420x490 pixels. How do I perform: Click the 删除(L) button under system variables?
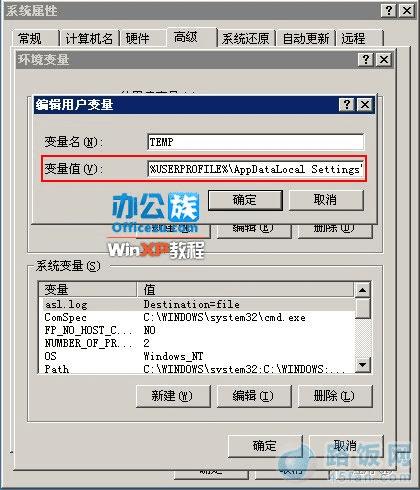[x=335, y=396]
